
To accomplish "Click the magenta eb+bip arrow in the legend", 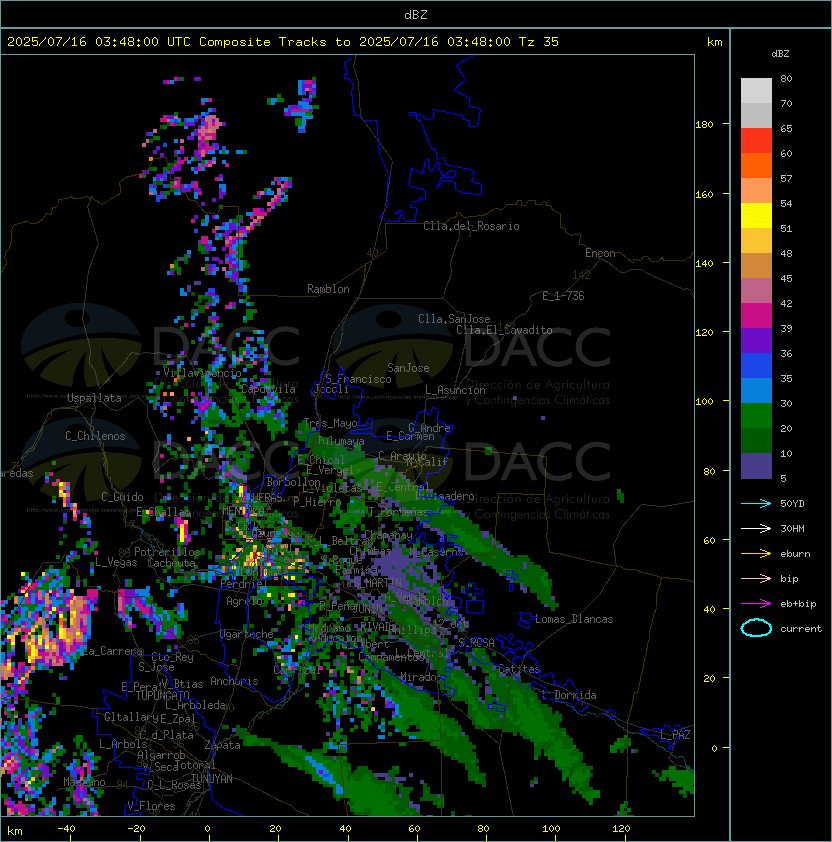I will point(756,604).
